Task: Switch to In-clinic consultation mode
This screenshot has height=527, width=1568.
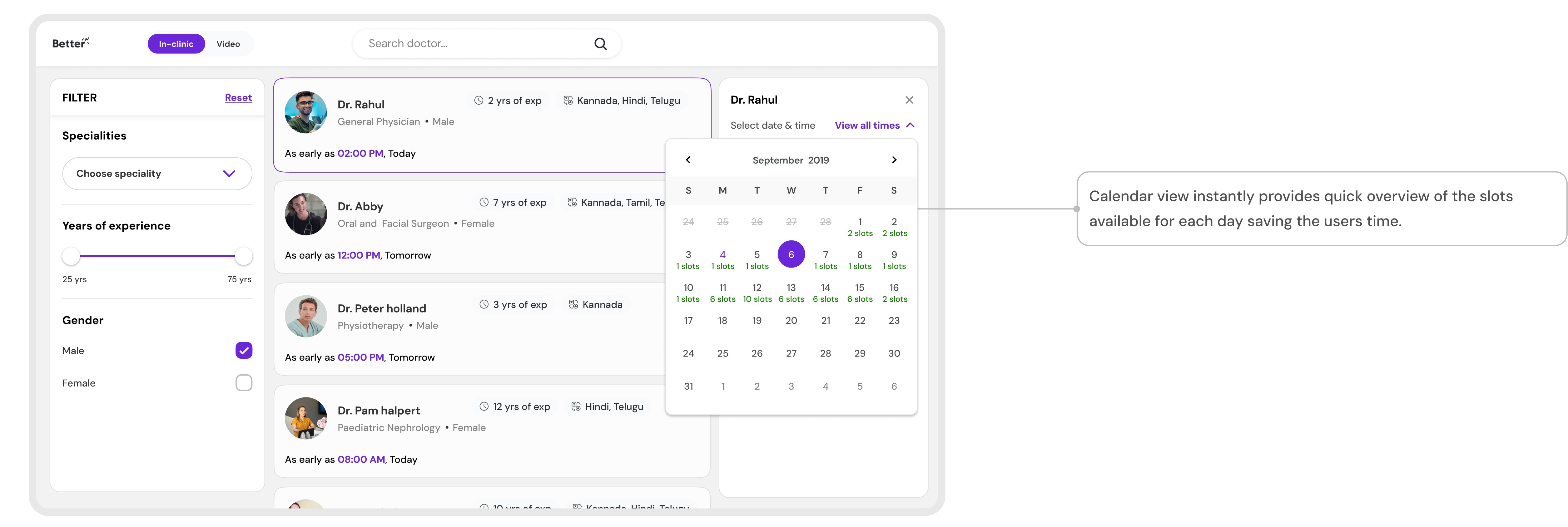Action: coord(176,44)
